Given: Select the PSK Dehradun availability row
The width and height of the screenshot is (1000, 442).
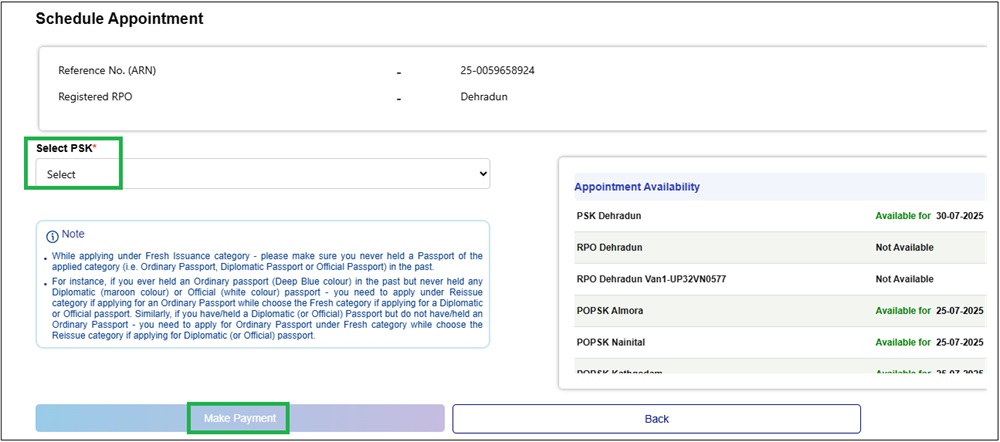Looking at the screenshot, I should coord(780,216).
